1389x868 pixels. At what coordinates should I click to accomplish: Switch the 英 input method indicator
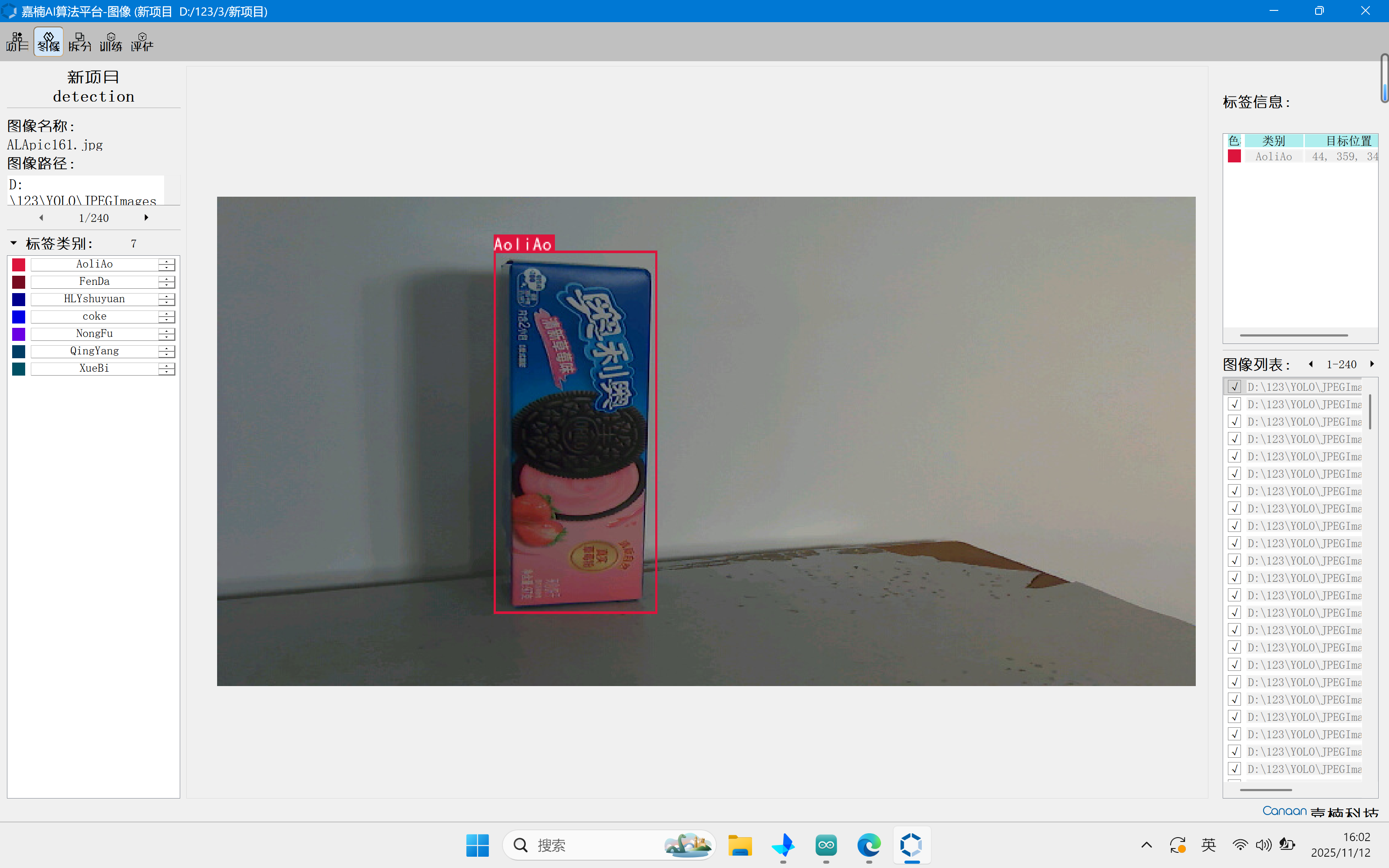click(x=1209, y=845)
